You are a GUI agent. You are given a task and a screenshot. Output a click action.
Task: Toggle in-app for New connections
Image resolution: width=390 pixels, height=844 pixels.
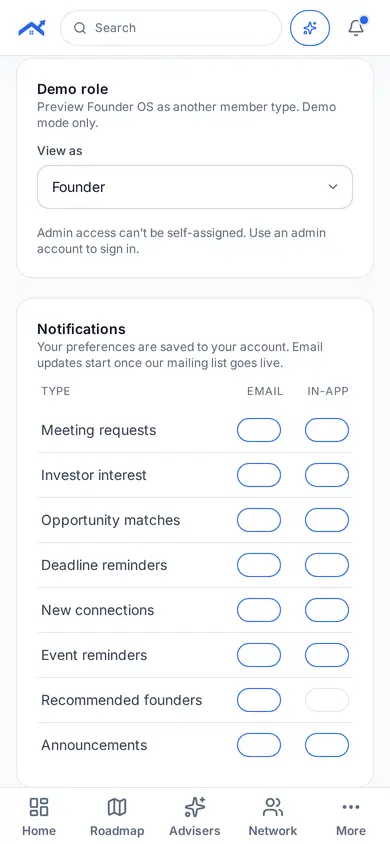327,610
